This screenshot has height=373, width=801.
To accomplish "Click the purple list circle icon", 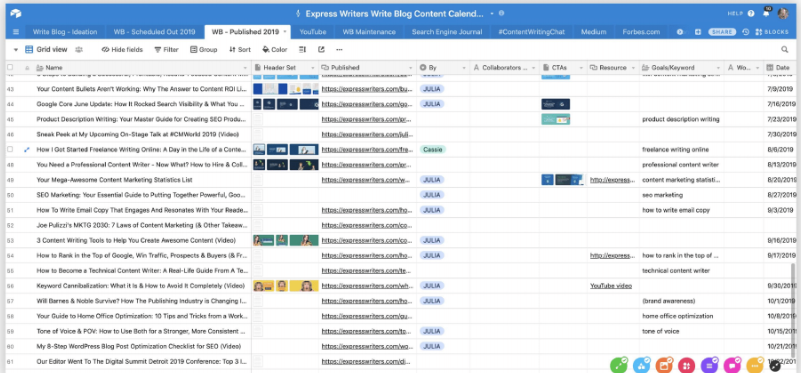I will click(x=709, y=365).
